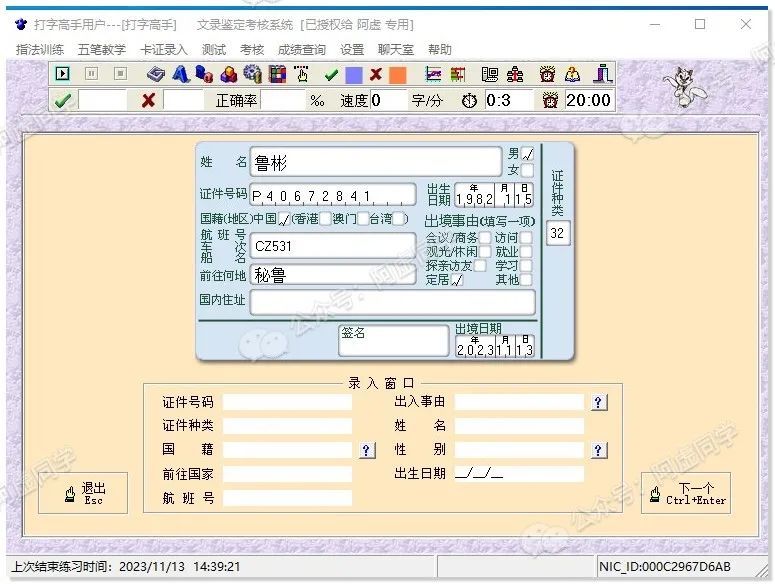Click the gears toolbar icon
The image size is (775, 584).
pyautogui.click(x=253, y=74)
